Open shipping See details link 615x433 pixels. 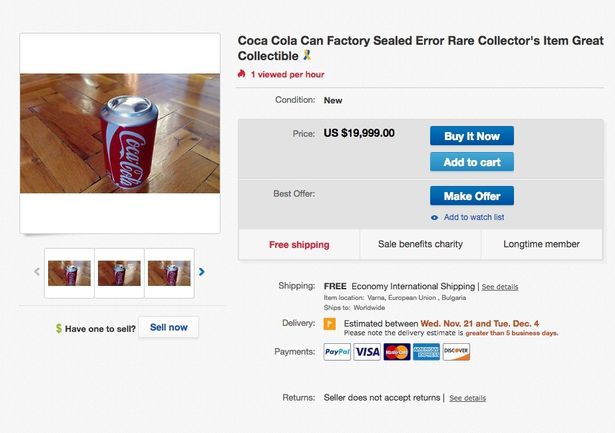click(499, 287)
